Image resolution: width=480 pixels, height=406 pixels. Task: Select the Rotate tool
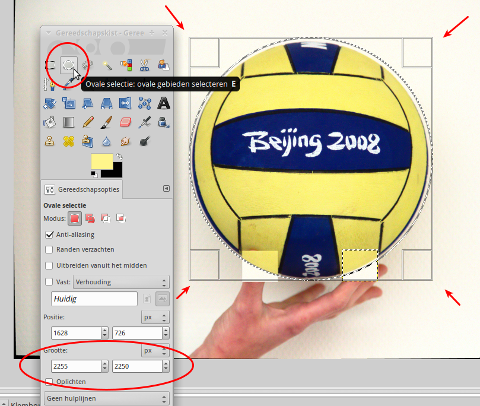tap(50, 103)
